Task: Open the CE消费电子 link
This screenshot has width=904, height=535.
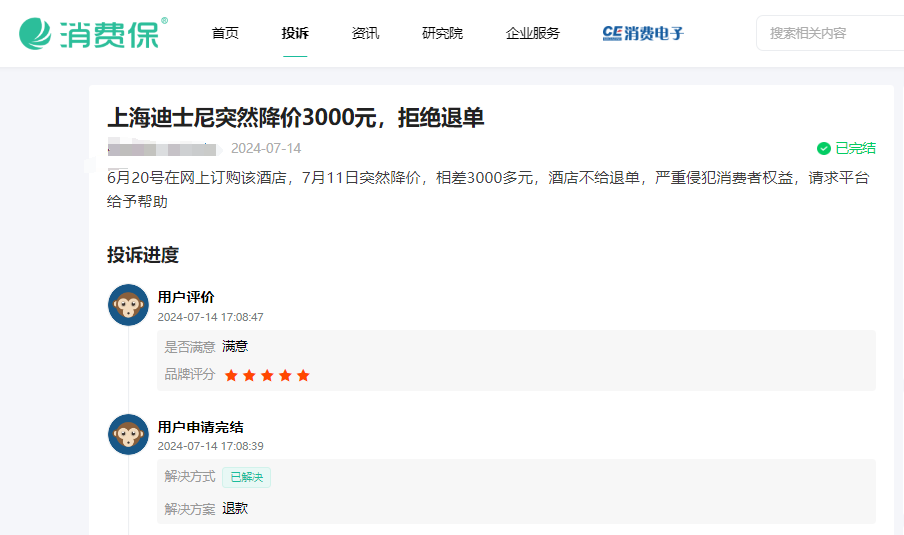Action: pyautogui.click(x=643, y=33)
